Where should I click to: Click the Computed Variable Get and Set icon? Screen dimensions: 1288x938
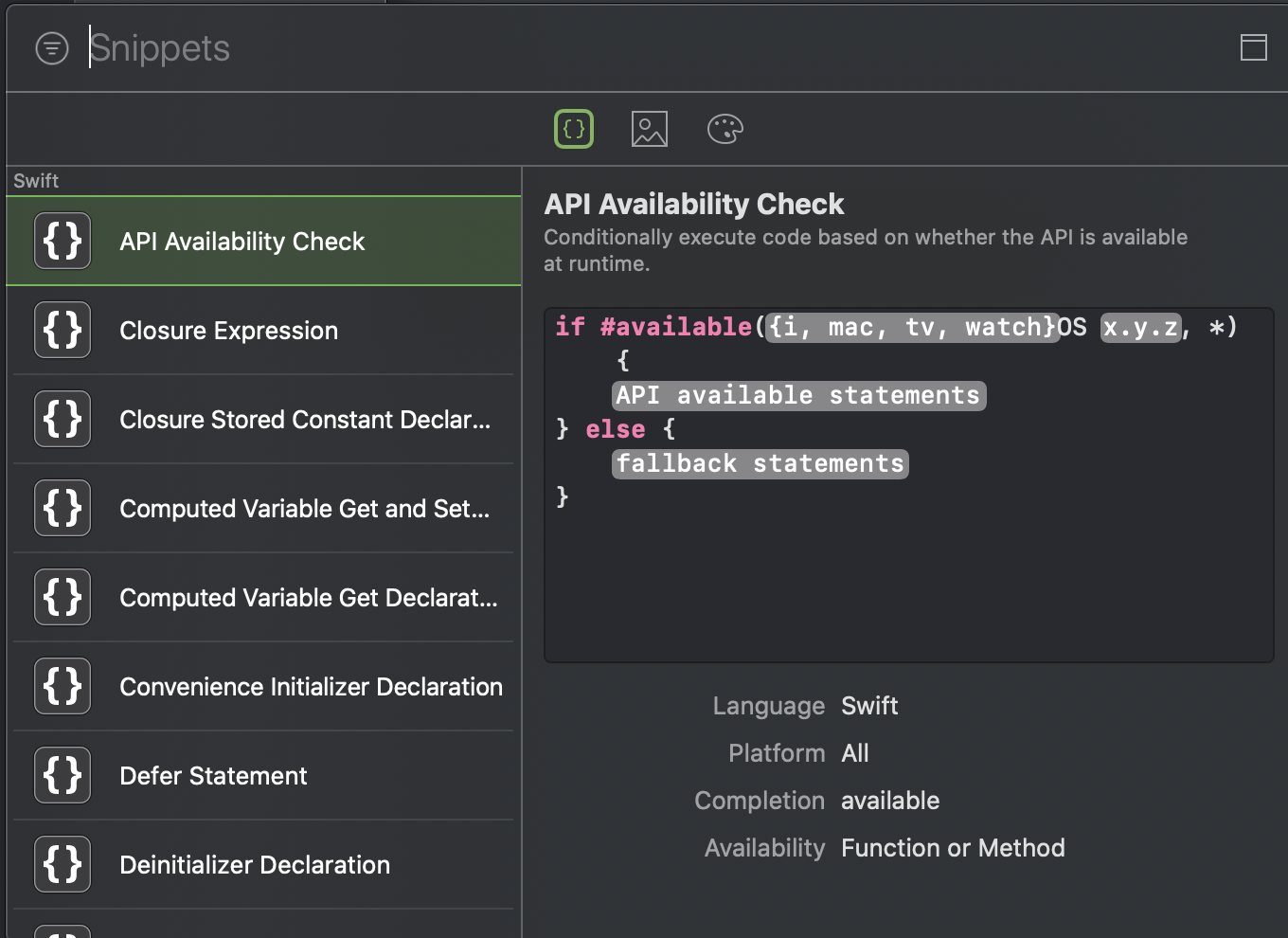(x=63, y=509)
